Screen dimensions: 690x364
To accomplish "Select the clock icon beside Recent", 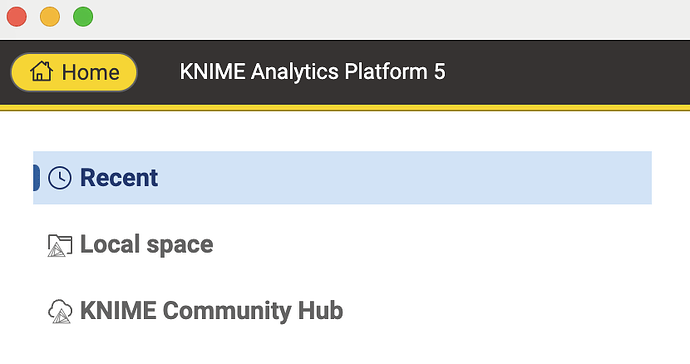I will pos(60,178).
